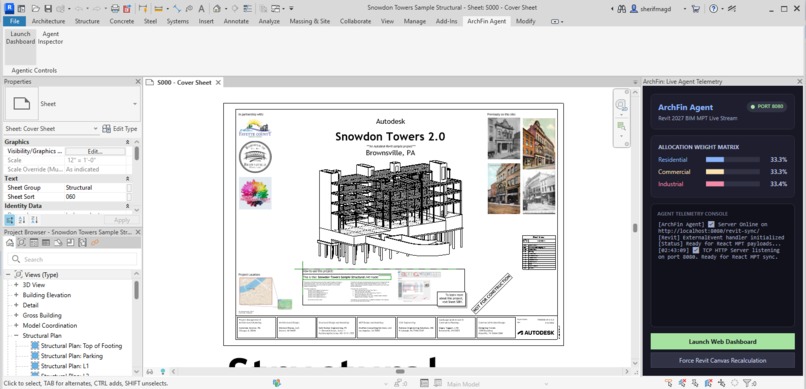
Task: Click the Print icon in quick access
Action: coord(115,9)
